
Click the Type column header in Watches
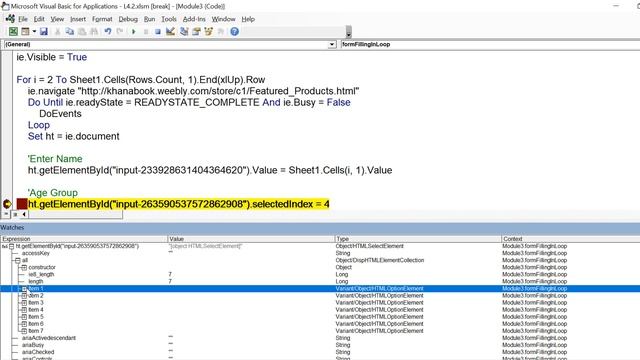coord(418,239)
